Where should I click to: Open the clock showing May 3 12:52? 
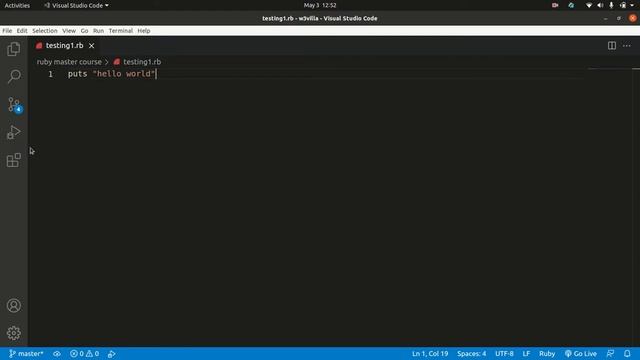pos(320,5)
